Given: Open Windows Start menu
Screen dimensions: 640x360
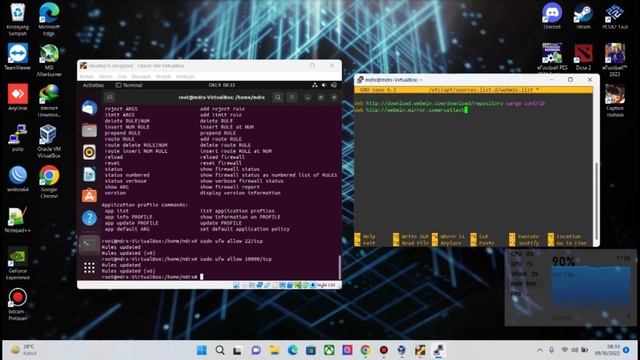Looking at the screenshot, I should tap(202, 350).
